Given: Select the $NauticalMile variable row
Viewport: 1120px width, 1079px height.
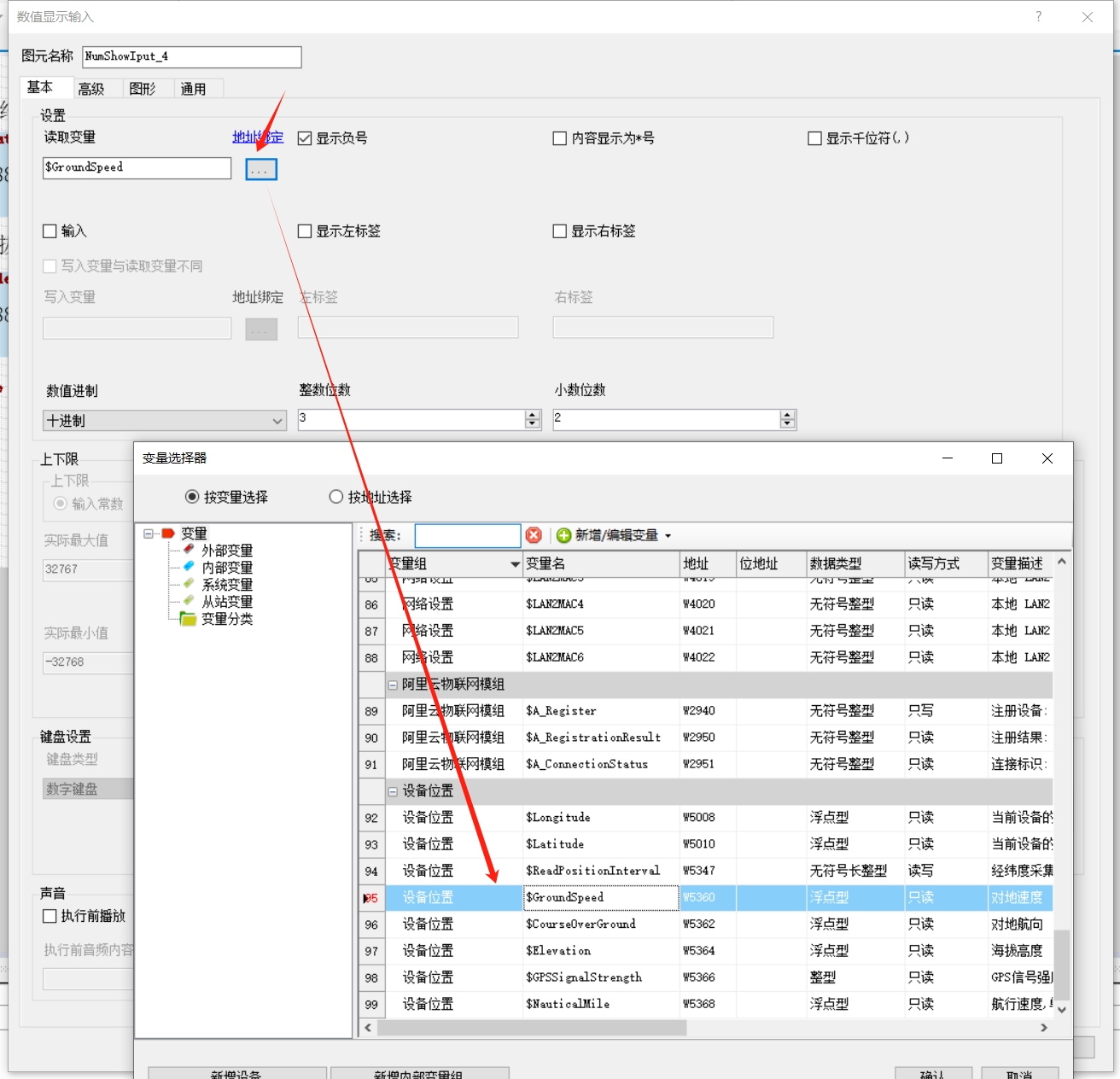Looking at the screenshot, I should click(706, 1004).
